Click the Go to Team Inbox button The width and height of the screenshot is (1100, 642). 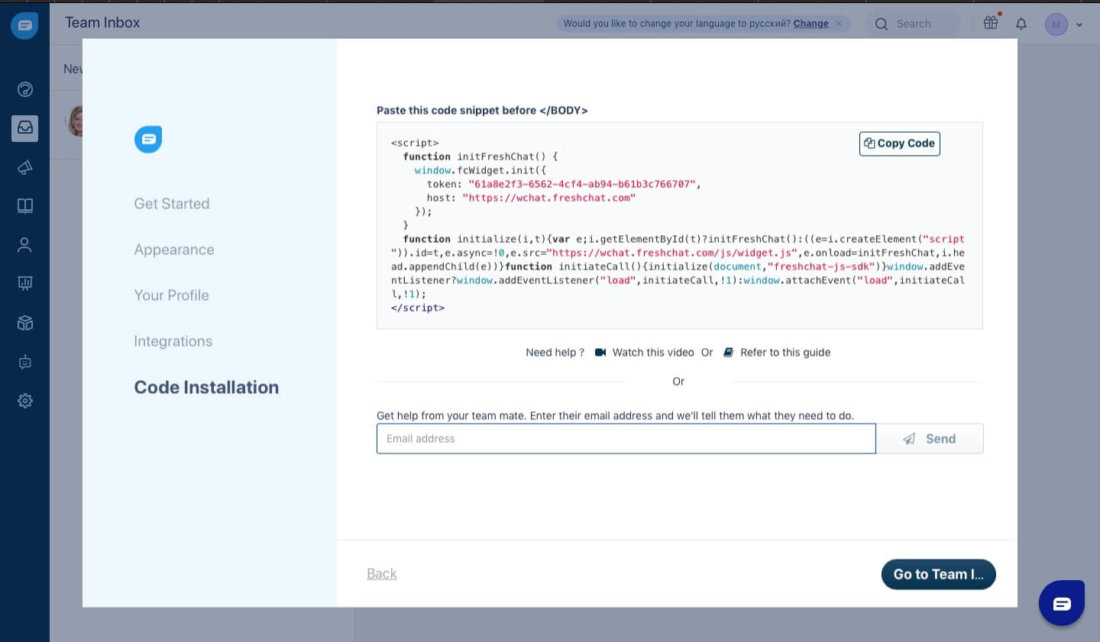coord(937,574)
